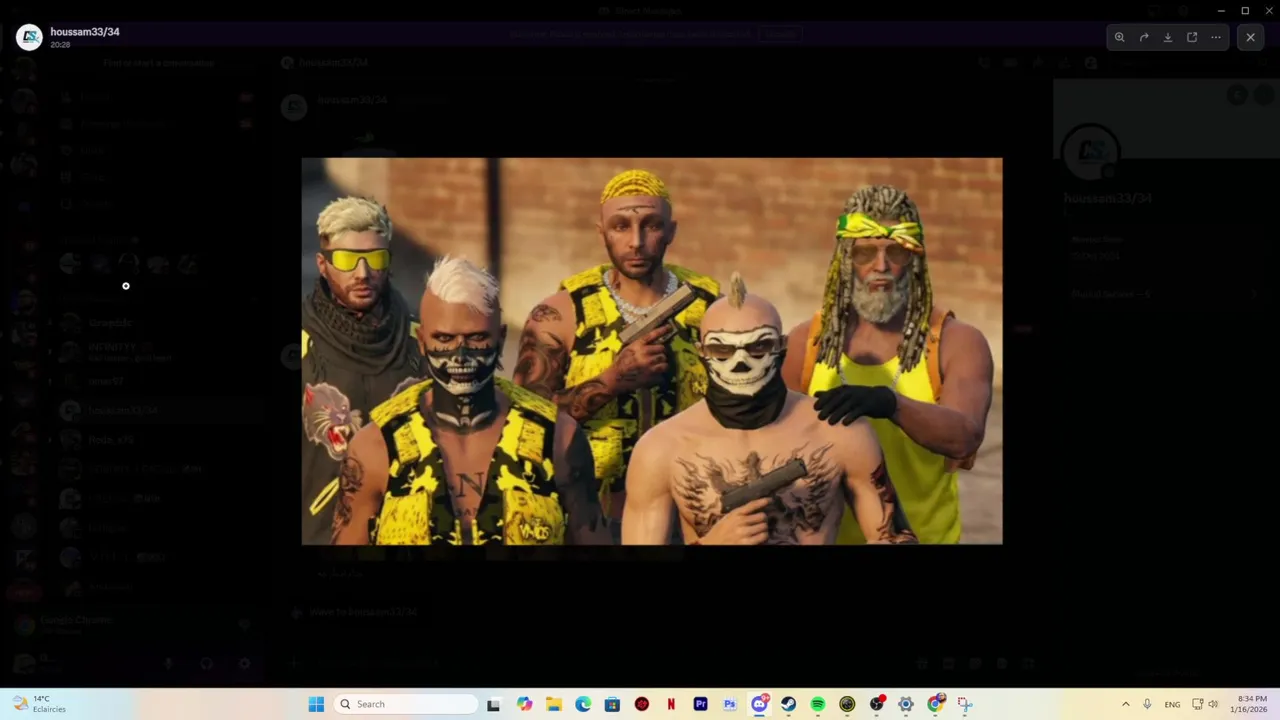Download the image with the download icon
Screen dimensions: 1280x720
pos(1168,37)
